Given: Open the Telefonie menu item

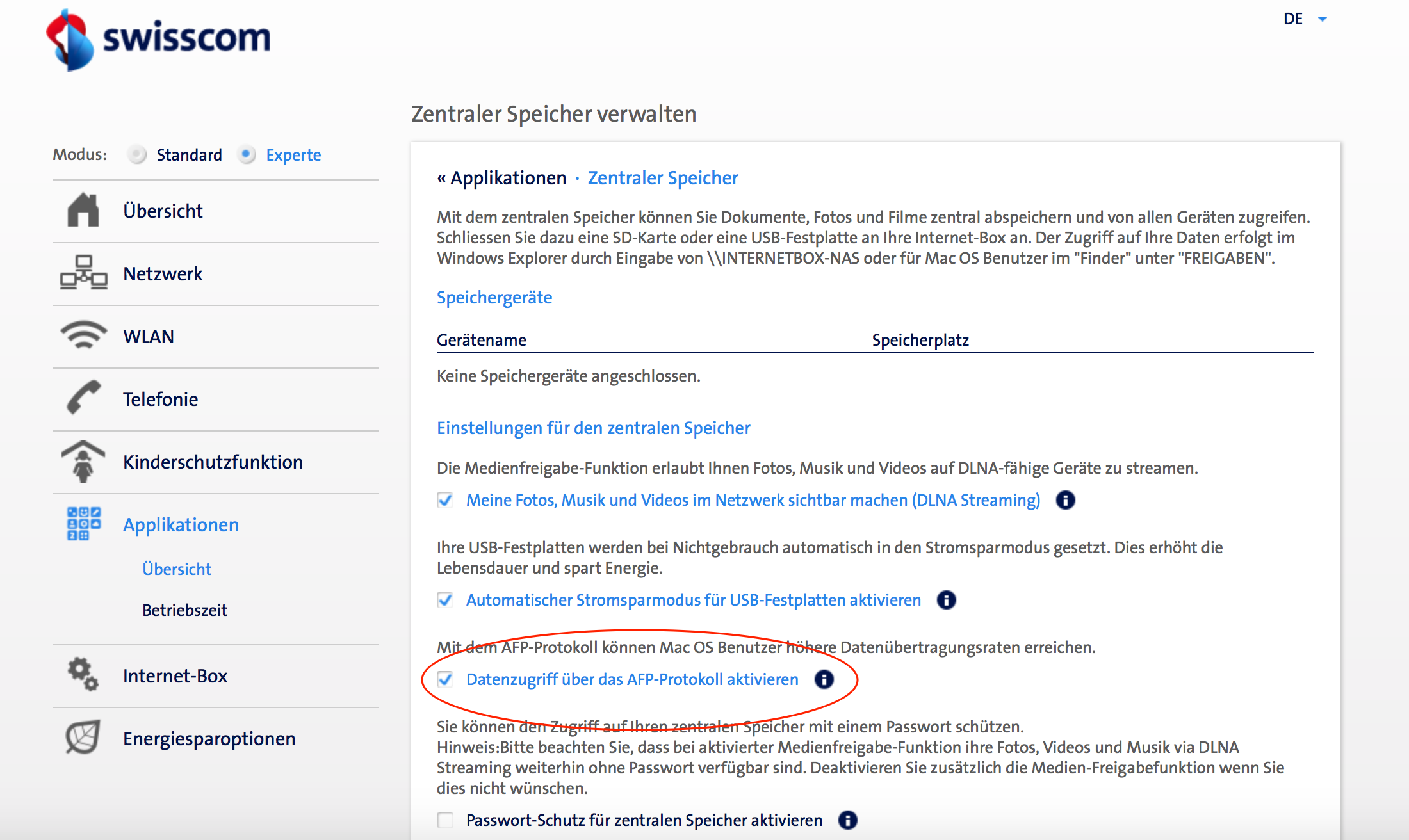Looking at the screenshot, I should pos(160,399).
